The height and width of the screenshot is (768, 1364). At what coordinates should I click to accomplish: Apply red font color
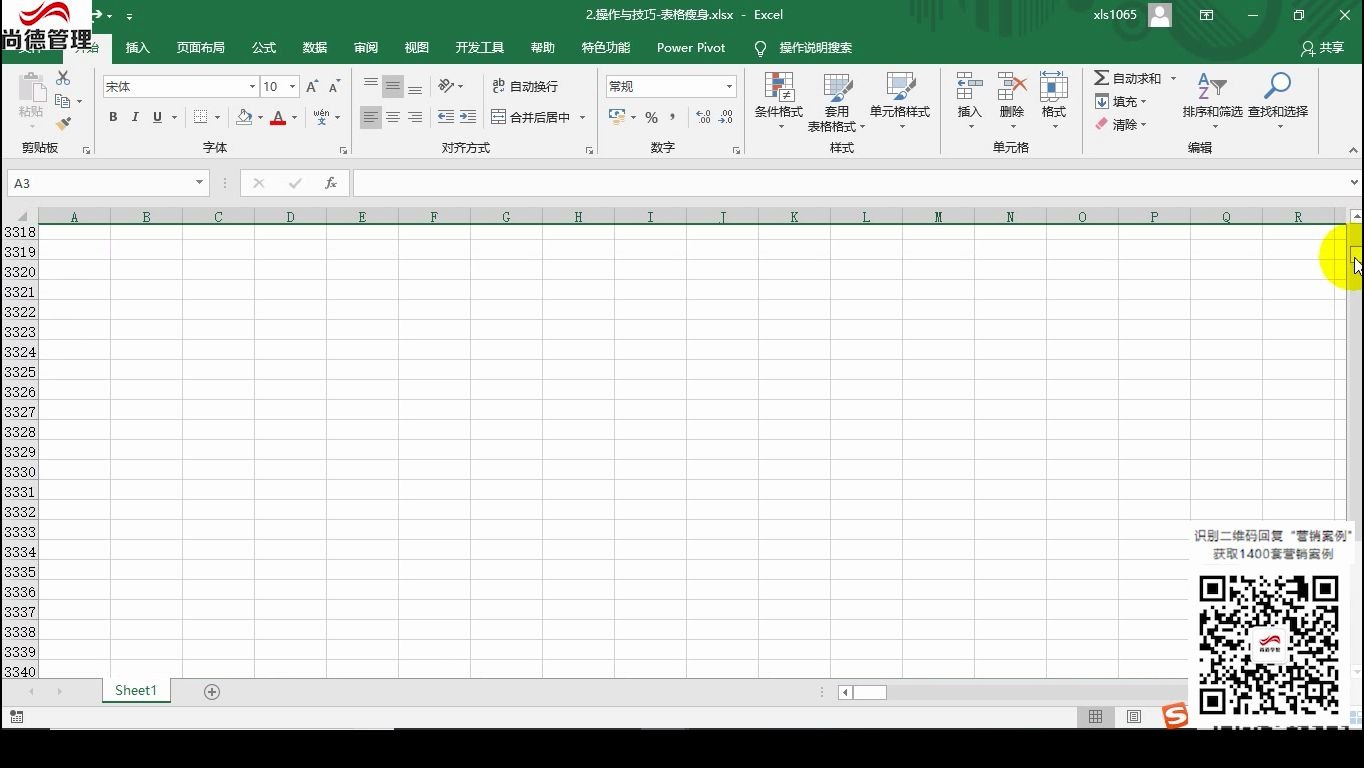[x=278, y=117]
